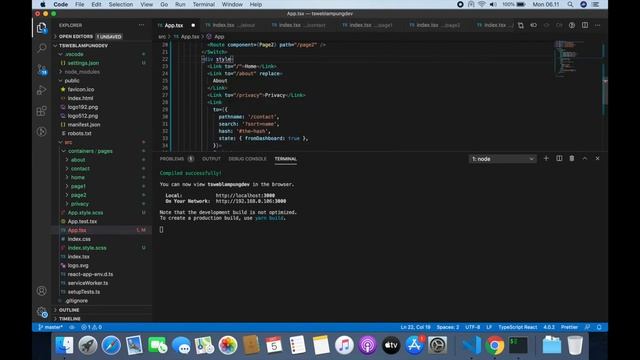Open the Manage gear in activity bar

coord(42,312)
